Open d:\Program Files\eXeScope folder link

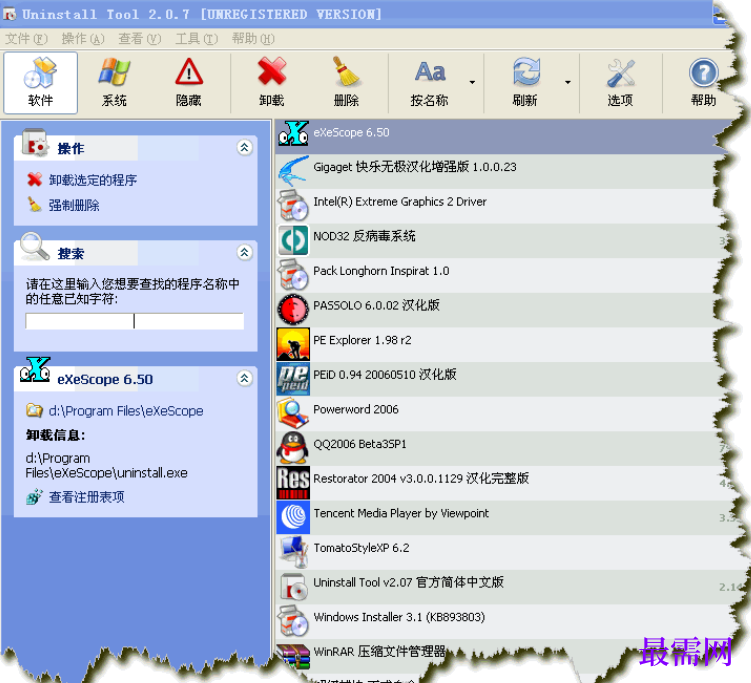click(x=126, y=411)
